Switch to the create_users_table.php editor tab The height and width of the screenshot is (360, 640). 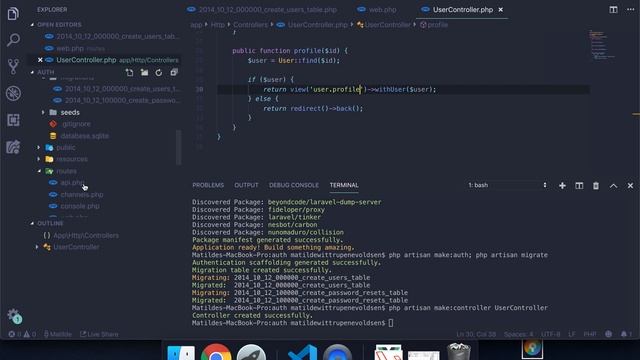[262, 9]
